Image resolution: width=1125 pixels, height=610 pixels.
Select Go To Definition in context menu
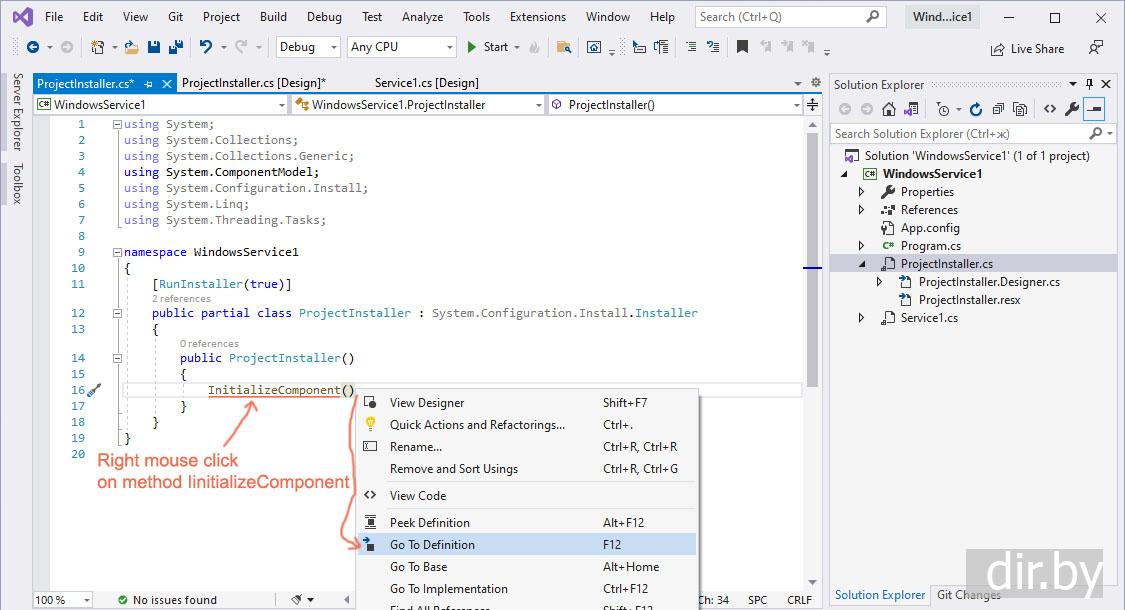pos(432,544)
